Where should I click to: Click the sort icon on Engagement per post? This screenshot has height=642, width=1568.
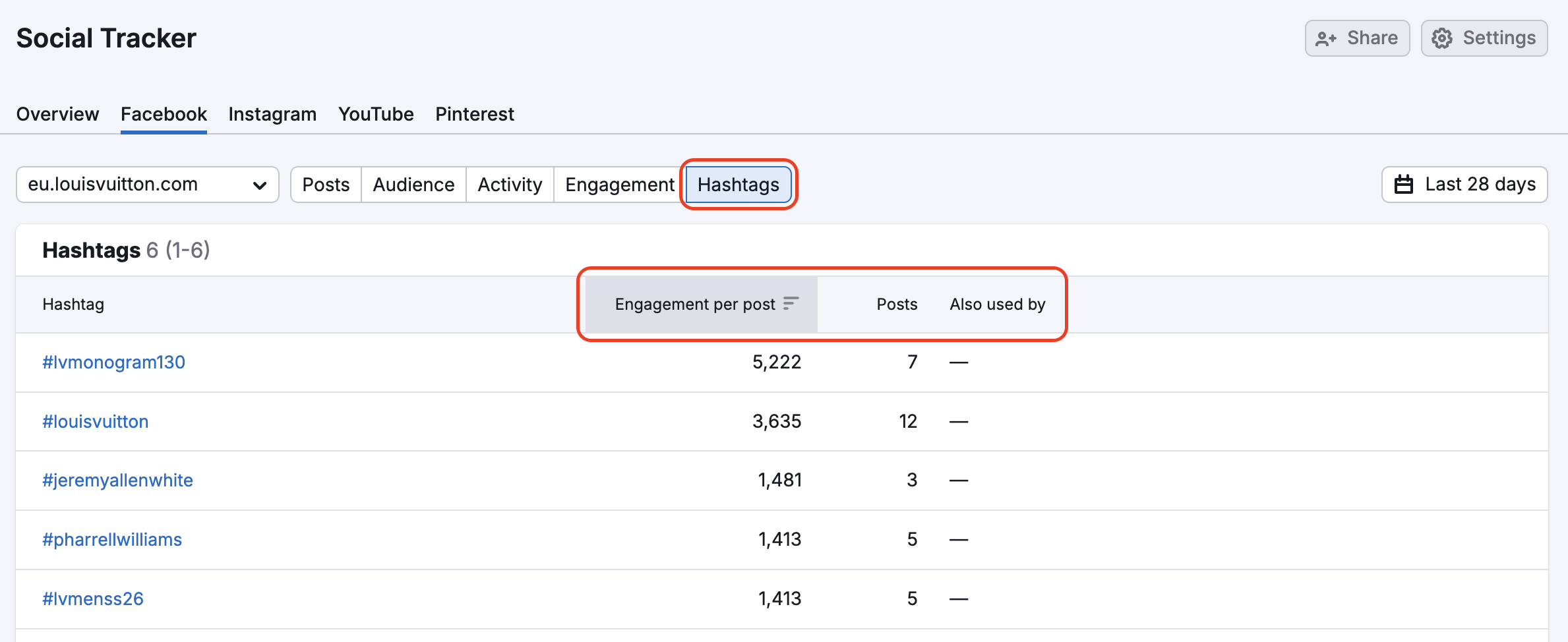click(791, 304)
